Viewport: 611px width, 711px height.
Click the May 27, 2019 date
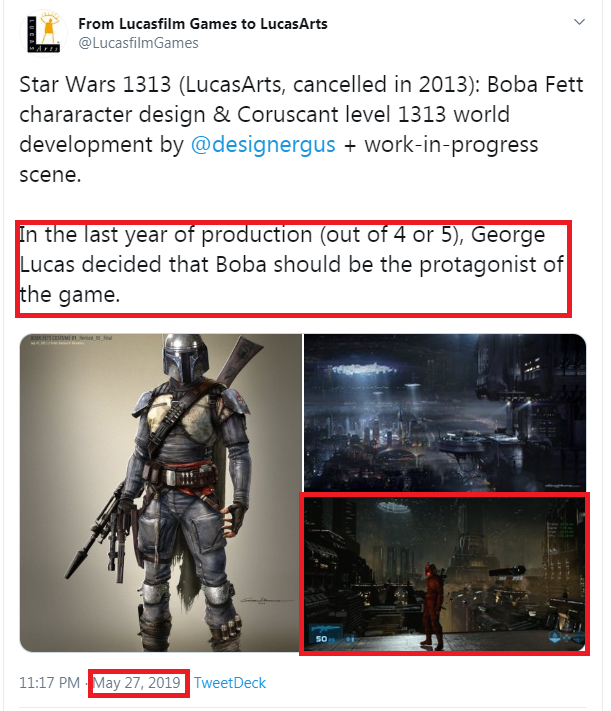coord(137,682)
